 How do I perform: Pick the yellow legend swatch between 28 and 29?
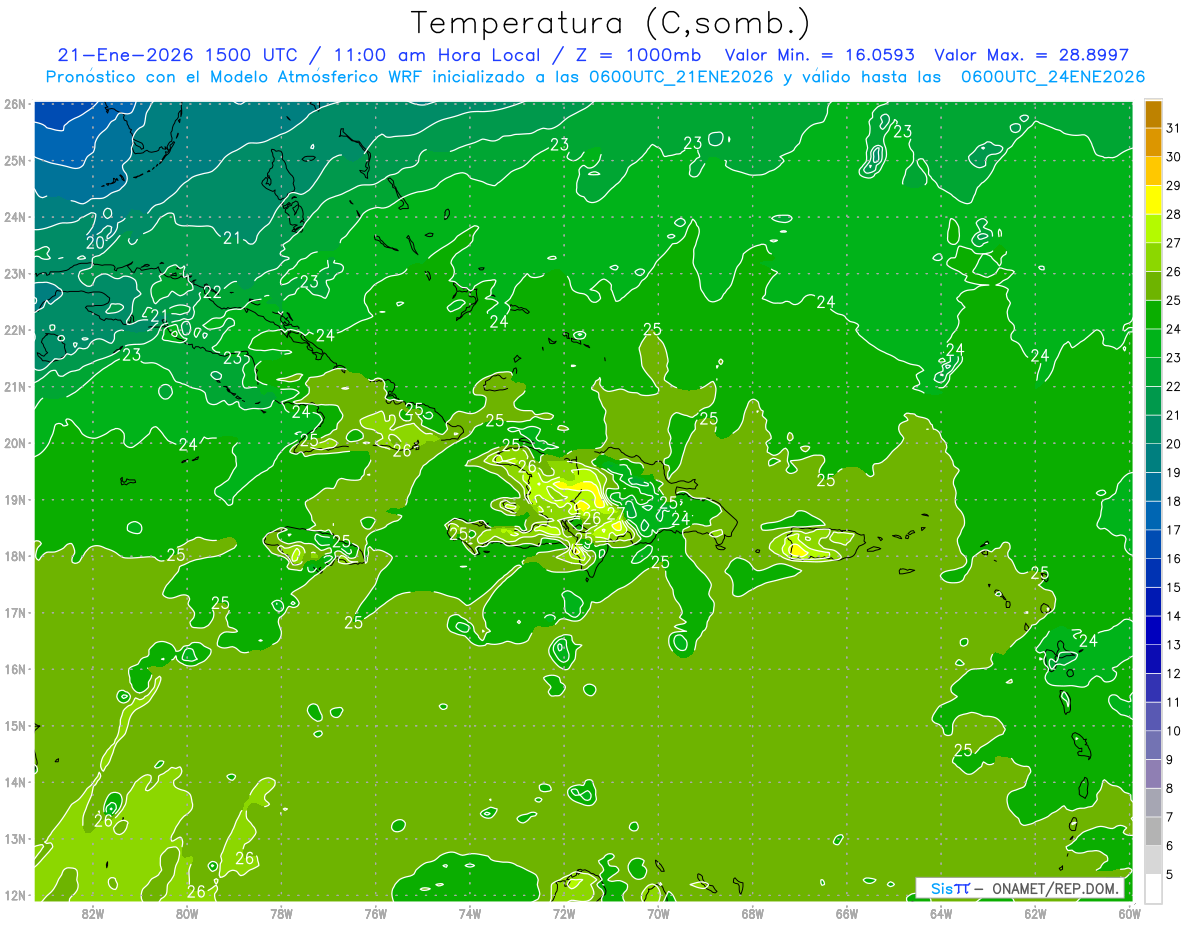(1153, 200)
